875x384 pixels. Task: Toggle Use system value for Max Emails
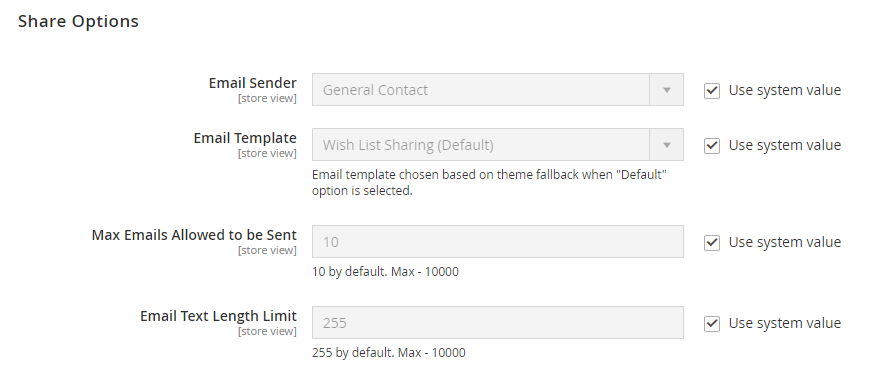tap(711, 243)
